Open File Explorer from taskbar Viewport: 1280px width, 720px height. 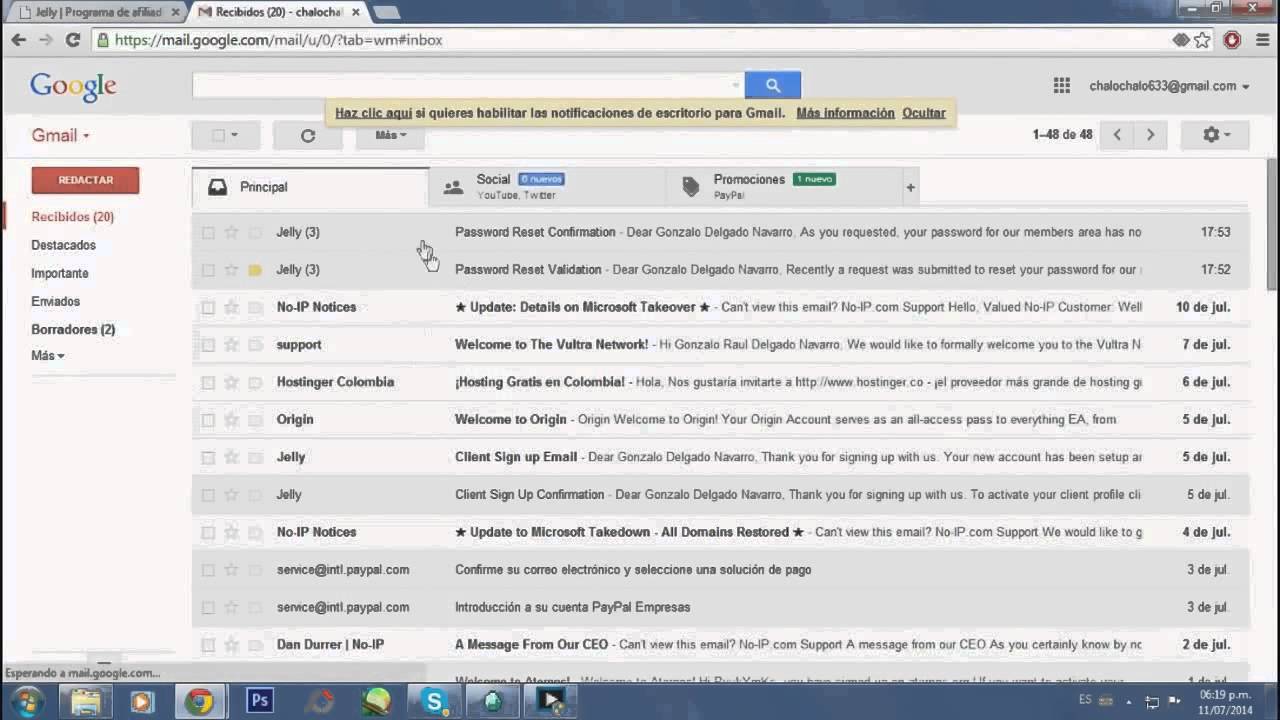tap(86, 701)
